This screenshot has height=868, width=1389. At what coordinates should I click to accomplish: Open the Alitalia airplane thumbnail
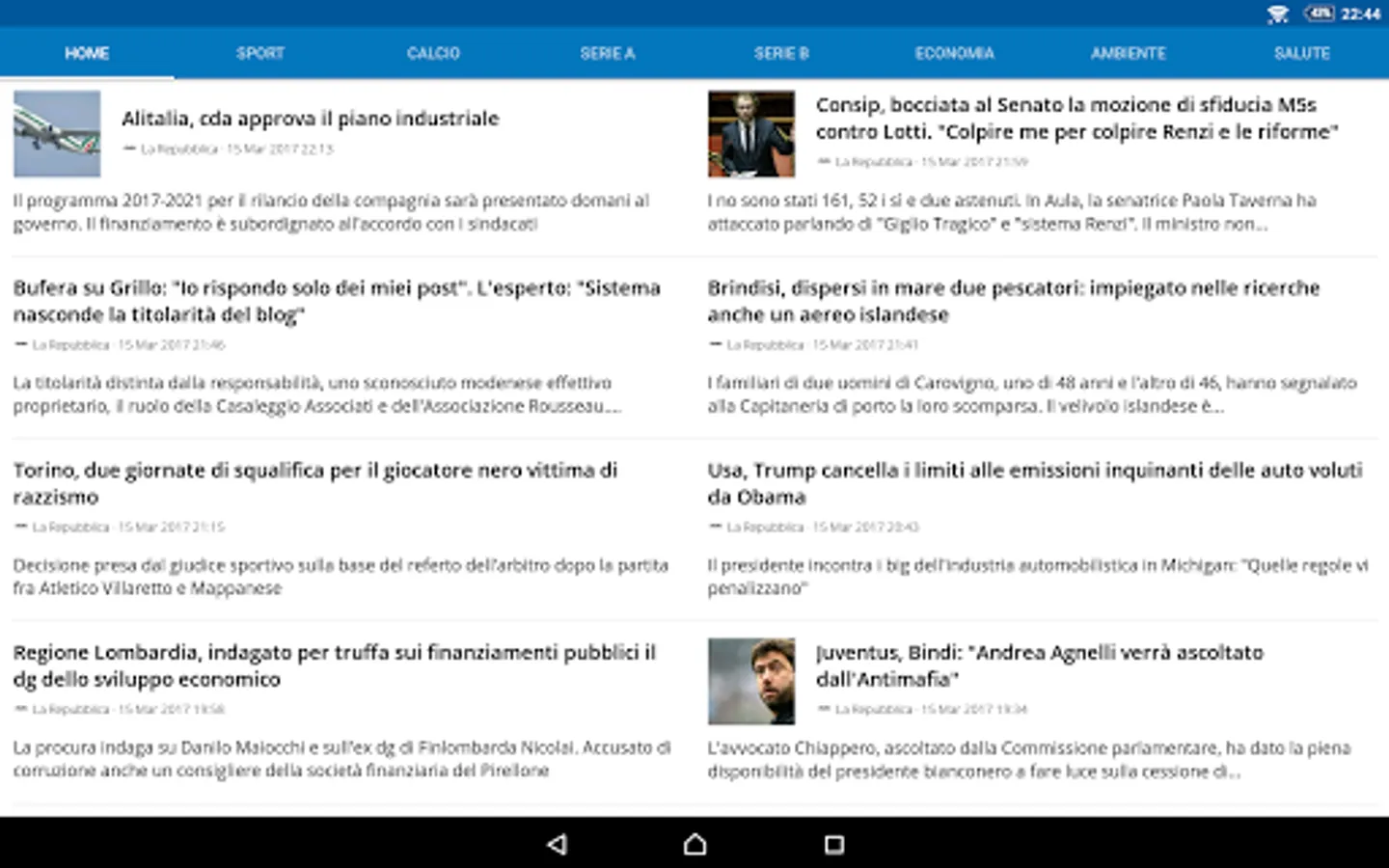pyautogui.click(x=57, y=134)
